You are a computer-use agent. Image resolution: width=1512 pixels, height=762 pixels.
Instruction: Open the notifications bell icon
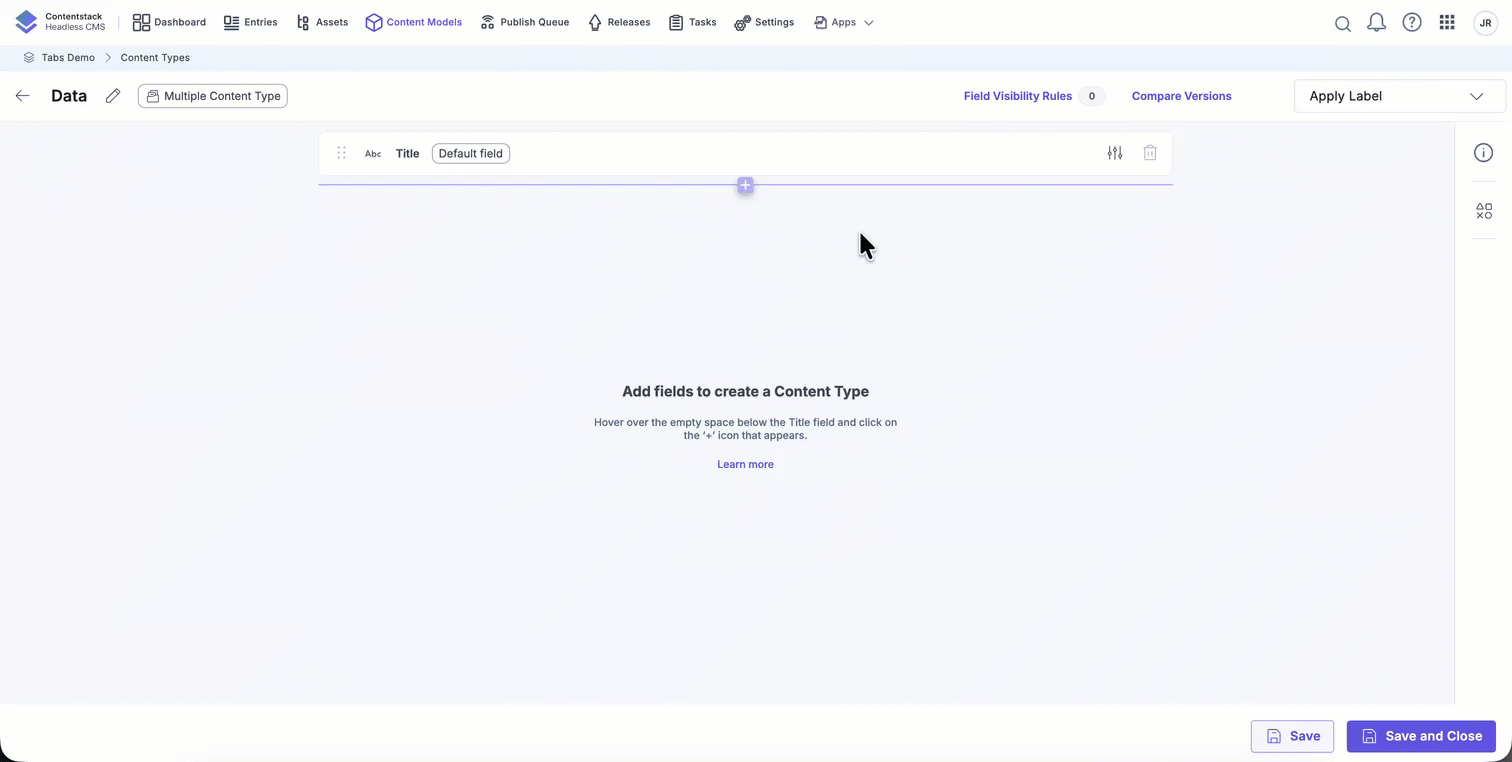pyautogui.click(x=1377, y=22)
